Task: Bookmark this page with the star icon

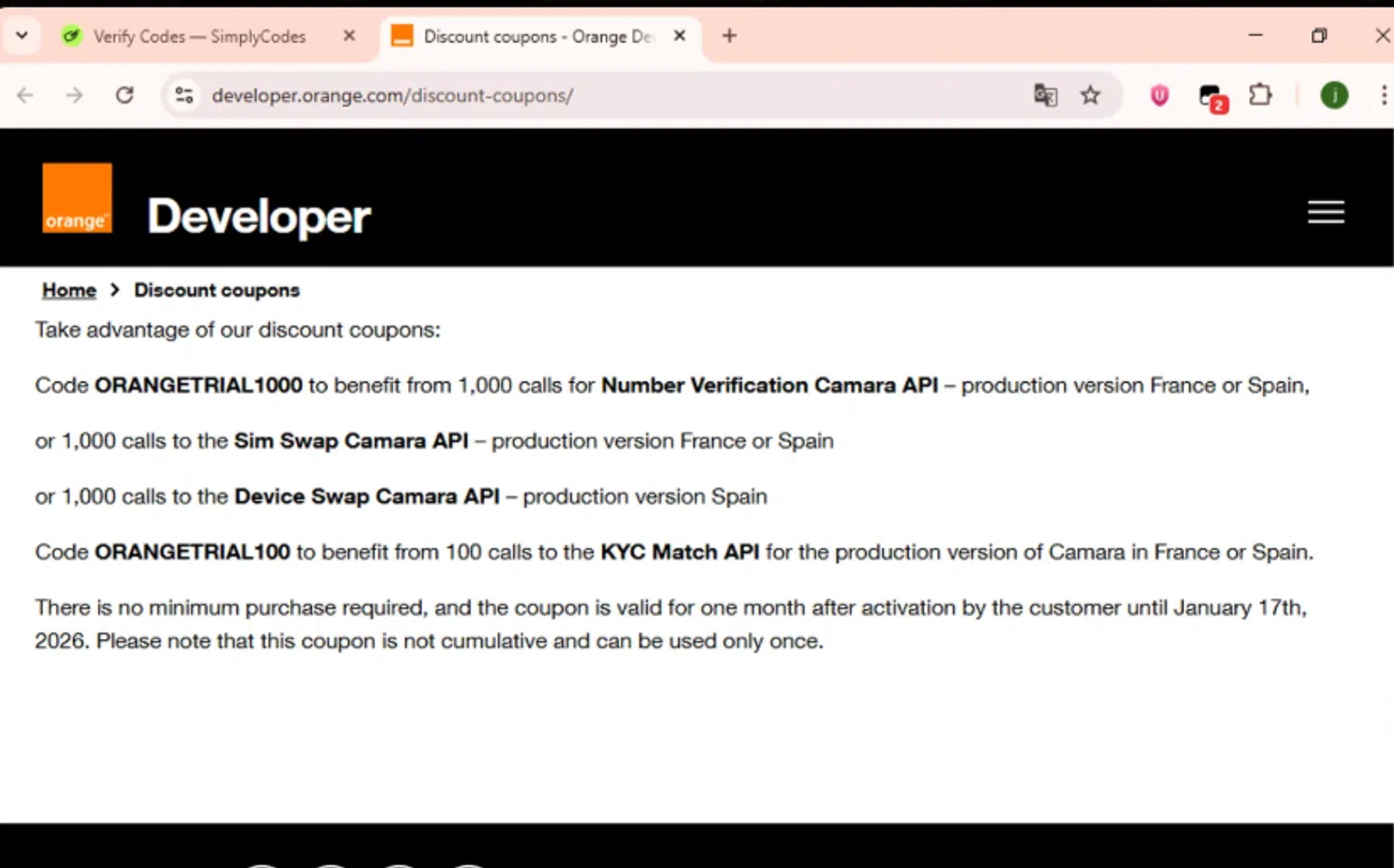Action: 1090,95
